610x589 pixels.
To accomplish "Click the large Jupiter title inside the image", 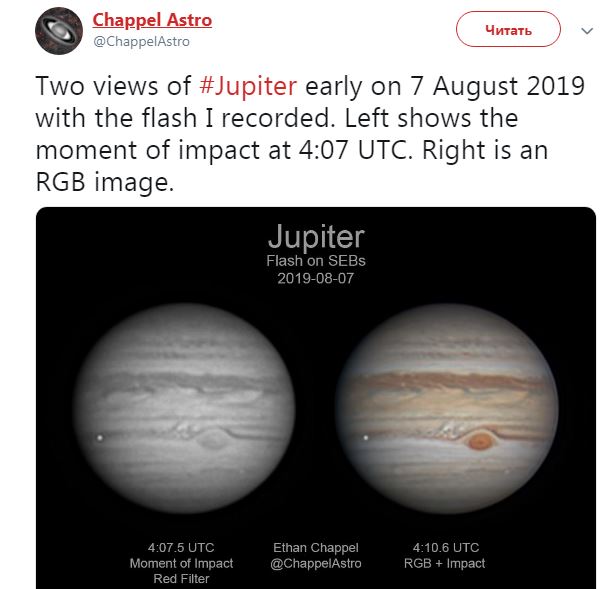I will 316,237.
